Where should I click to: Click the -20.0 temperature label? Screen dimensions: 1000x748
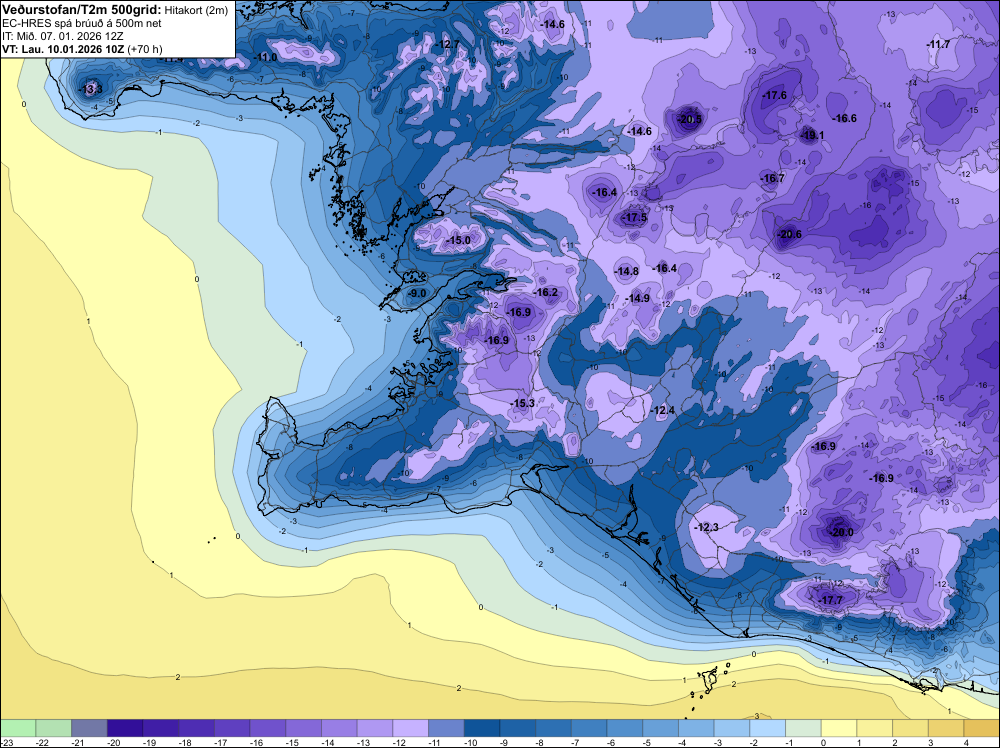pyautogui.click(x=840, y=532)
